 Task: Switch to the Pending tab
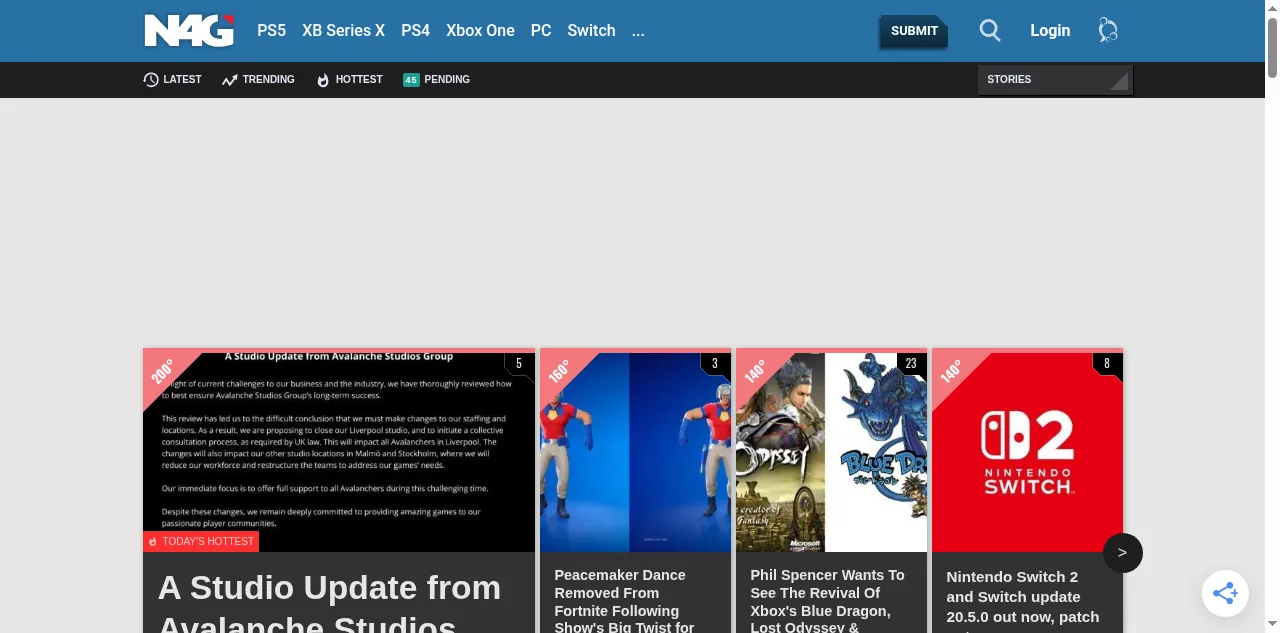[436, 79]
